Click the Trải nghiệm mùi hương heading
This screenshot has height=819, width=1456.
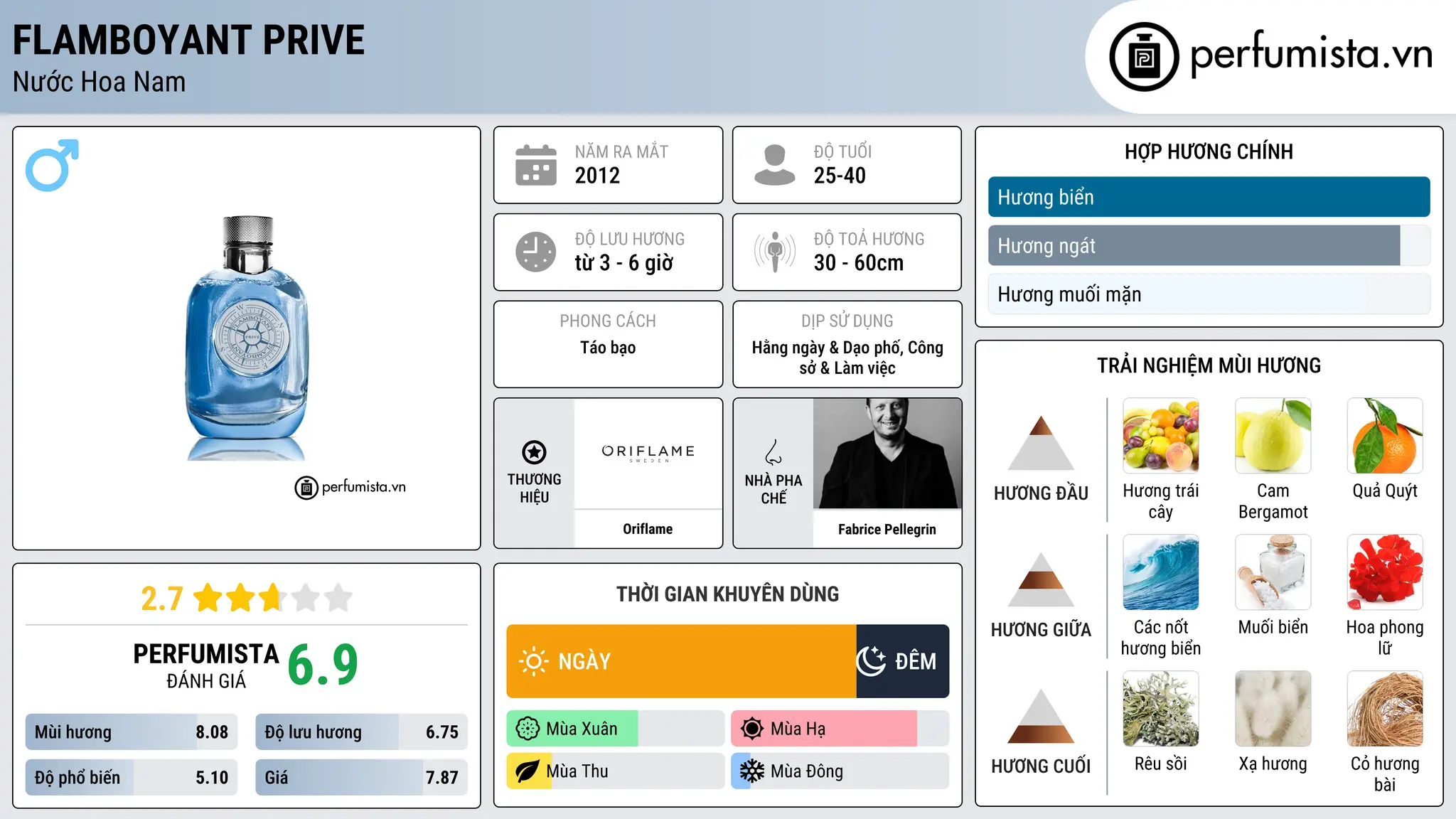coord(1209,365)
